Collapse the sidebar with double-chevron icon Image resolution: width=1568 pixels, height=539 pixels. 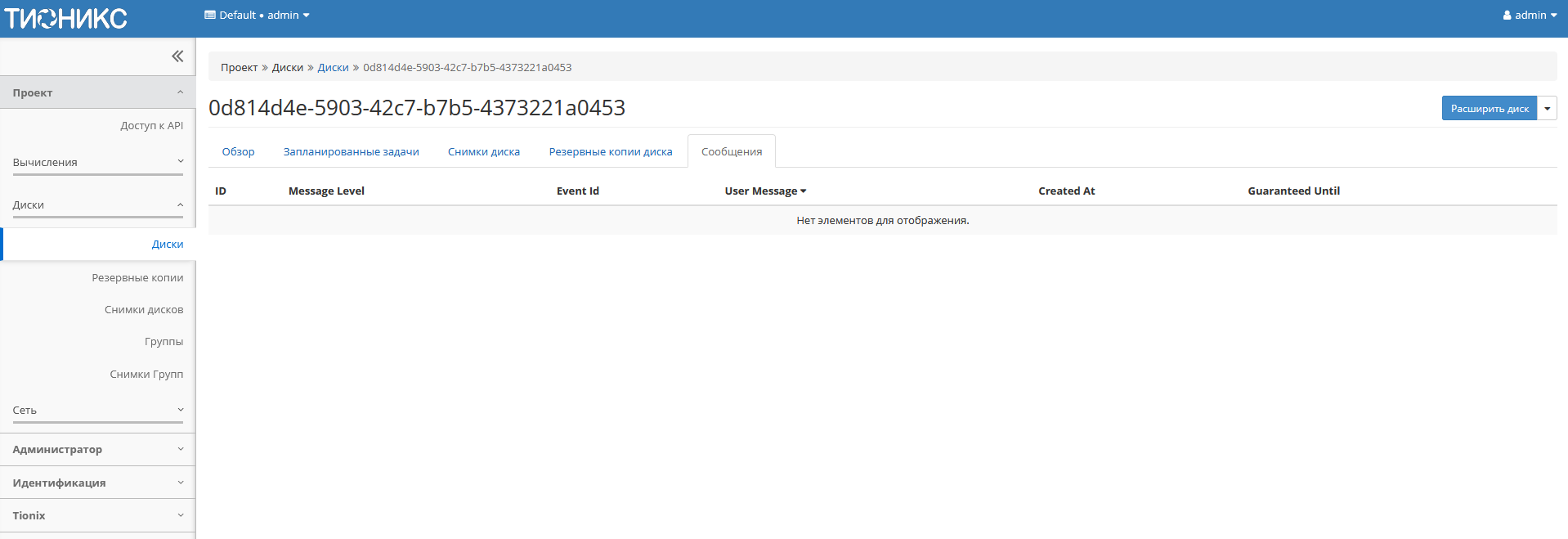point(177,56)
